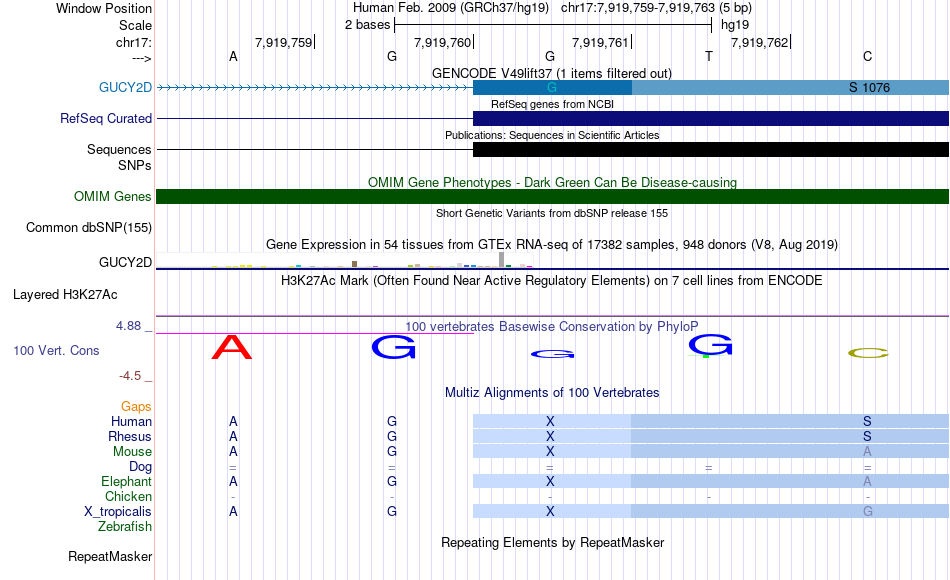Click the Common dbSNP(155) track label
Image resolution: width=950 pixels, height=580 pixels.
point(88,227)
